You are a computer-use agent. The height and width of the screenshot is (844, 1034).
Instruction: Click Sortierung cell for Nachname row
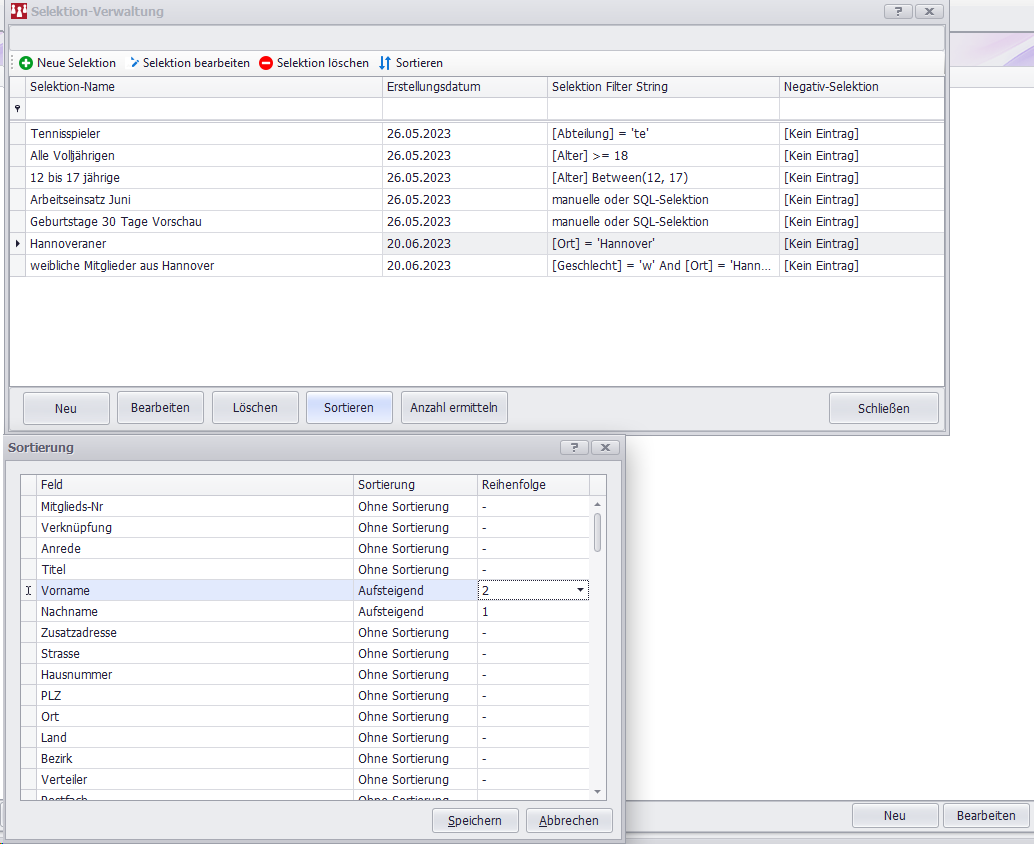point(415,612)
